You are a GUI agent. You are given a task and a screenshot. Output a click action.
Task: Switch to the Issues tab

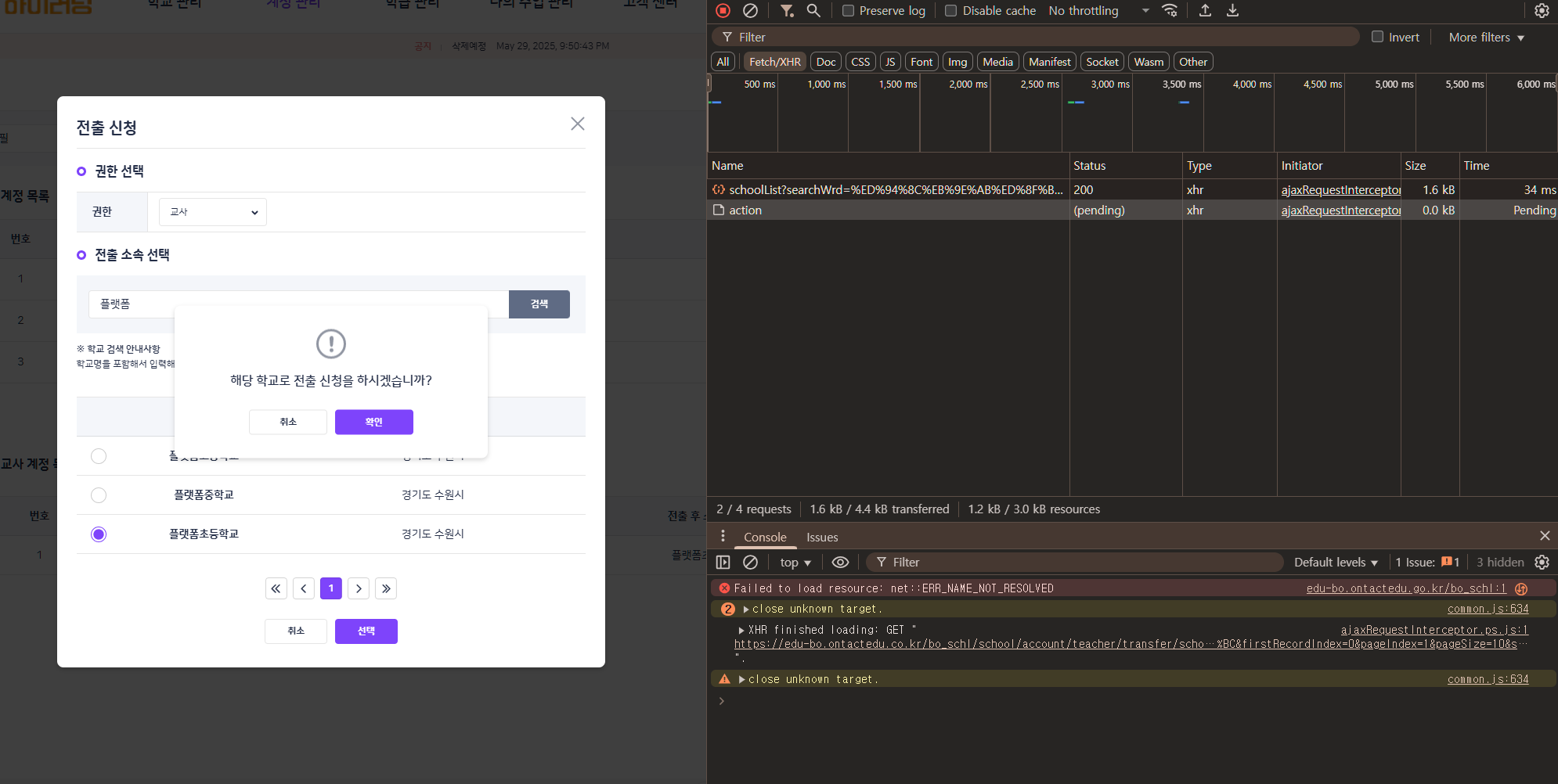(x=822, y=538)
